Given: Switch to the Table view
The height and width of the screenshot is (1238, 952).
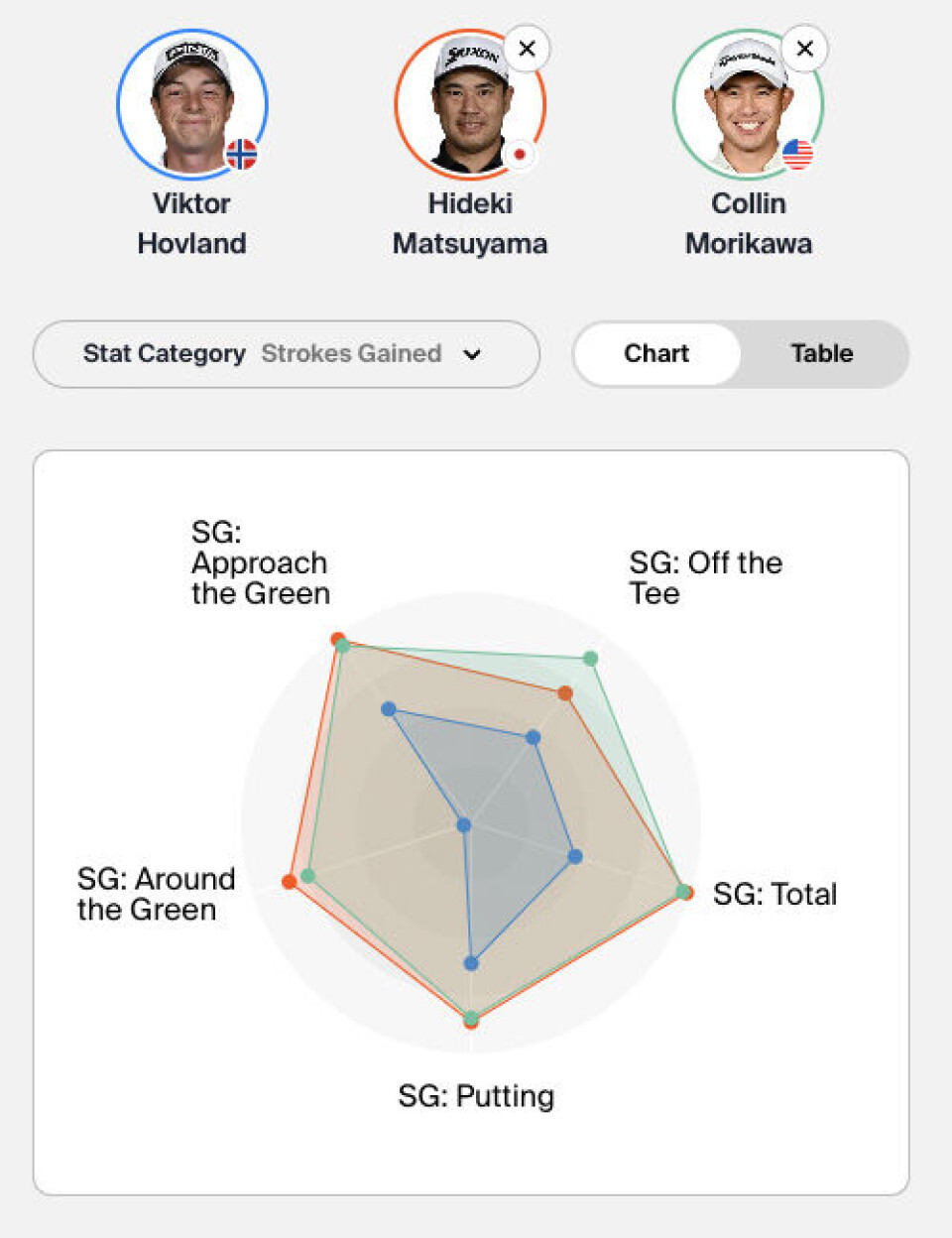Looking at the screenshot, I should 822,353.
